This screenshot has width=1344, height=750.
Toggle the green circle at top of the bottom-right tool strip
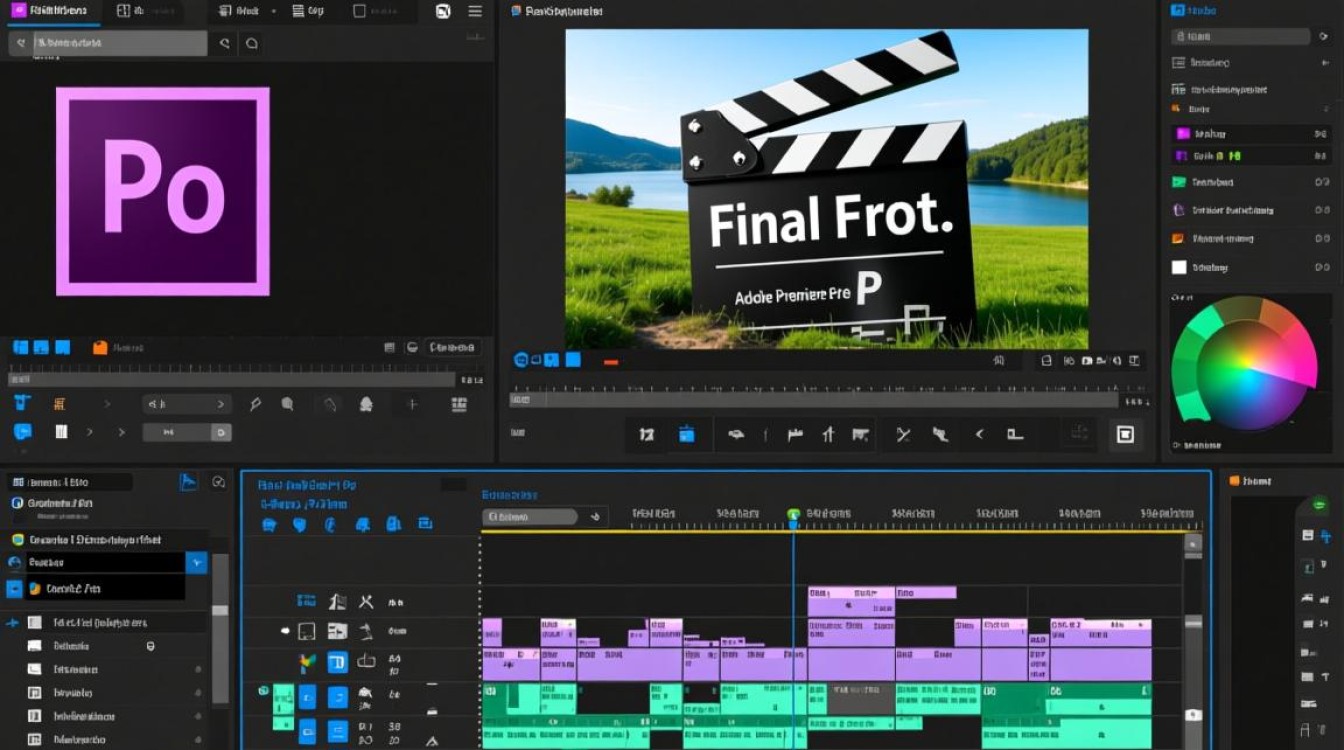pos(1318,507)
